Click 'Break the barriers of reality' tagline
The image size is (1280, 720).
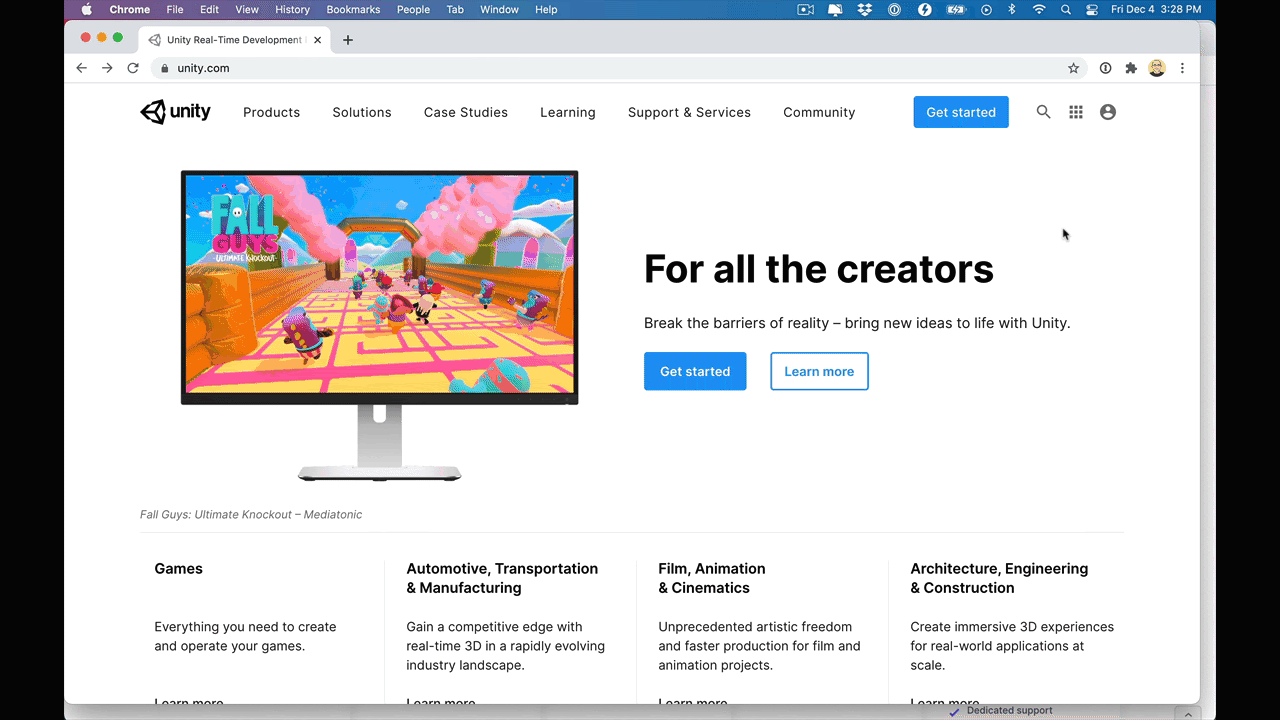(x=857, y=323)
